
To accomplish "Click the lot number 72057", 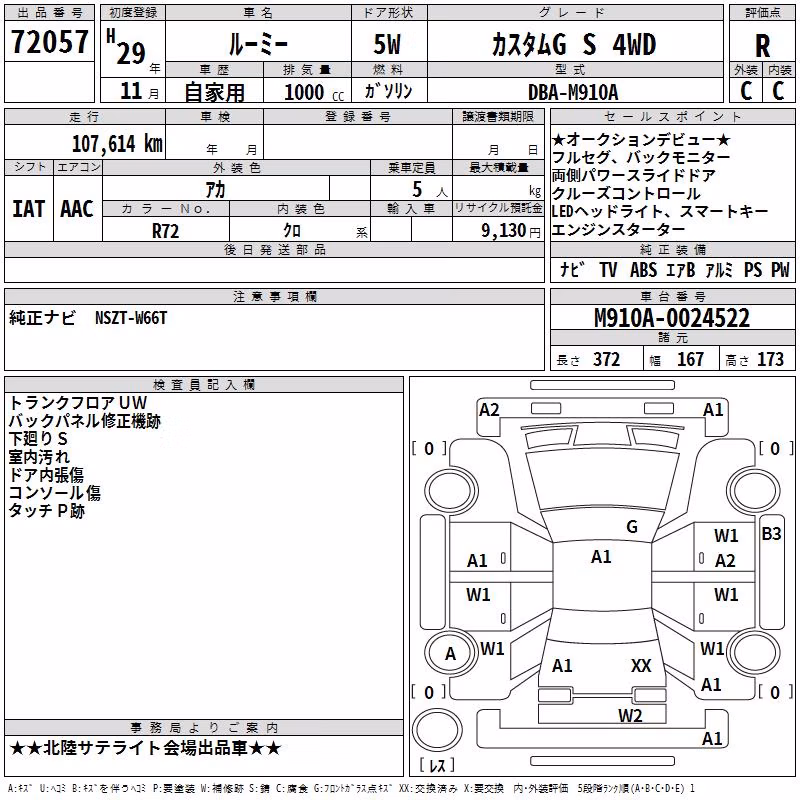I will point(49,42).
